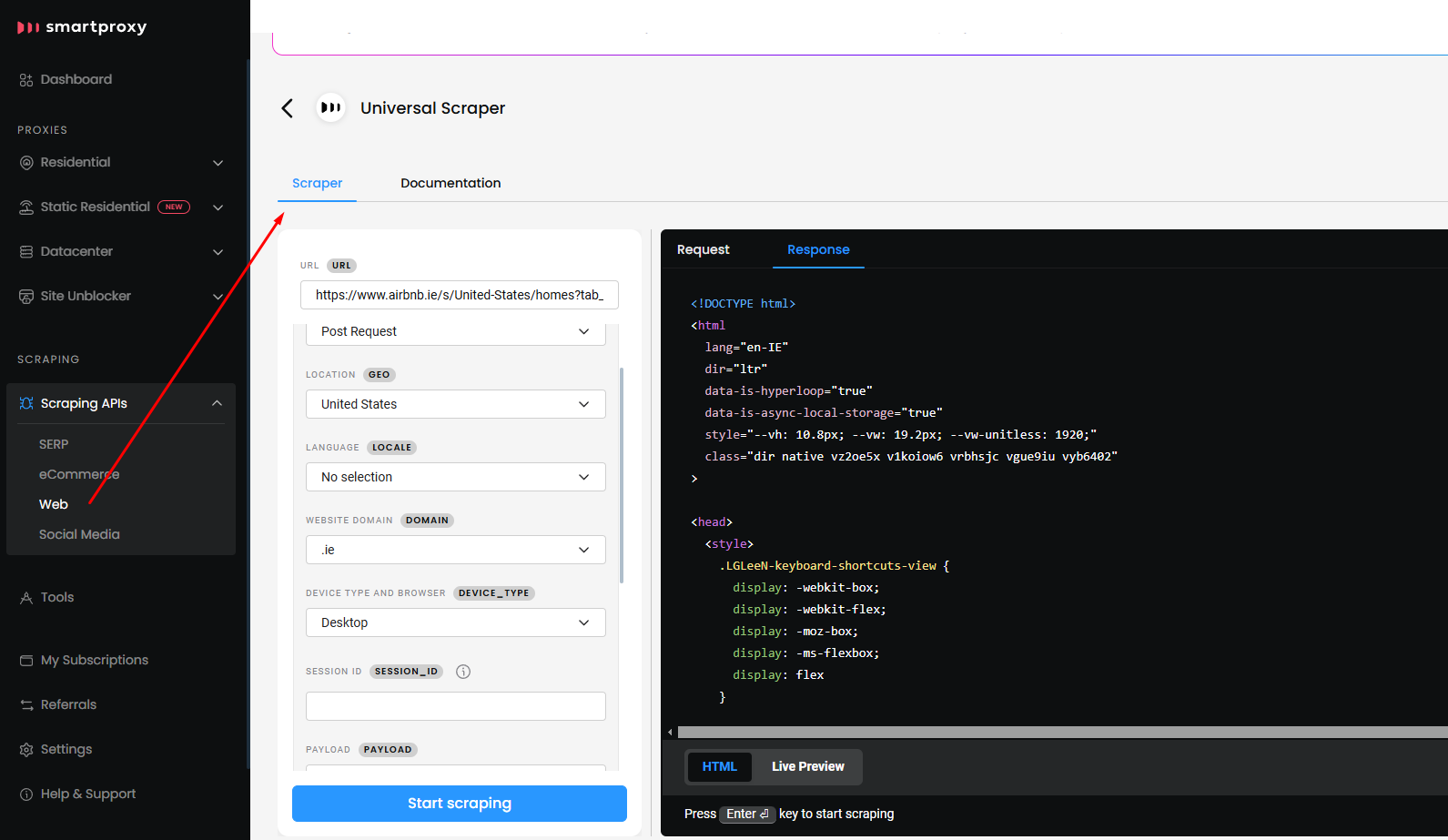Switch to the Documentation tab

(451, 183)
